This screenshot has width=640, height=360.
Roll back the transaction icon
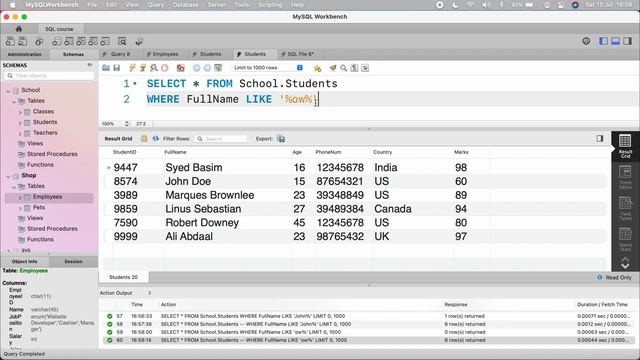pos(207,68)
